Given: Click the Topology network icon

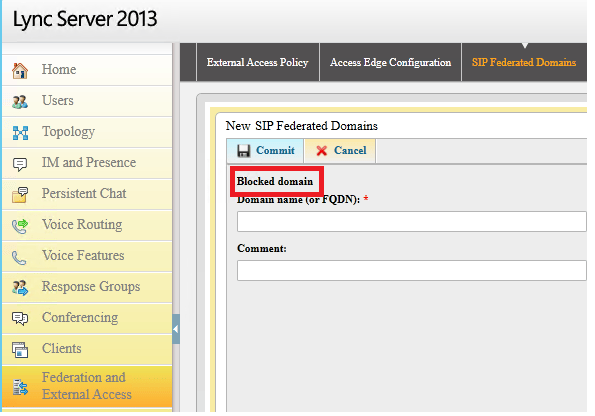Looking at the screenshot, I should [20, 132].
